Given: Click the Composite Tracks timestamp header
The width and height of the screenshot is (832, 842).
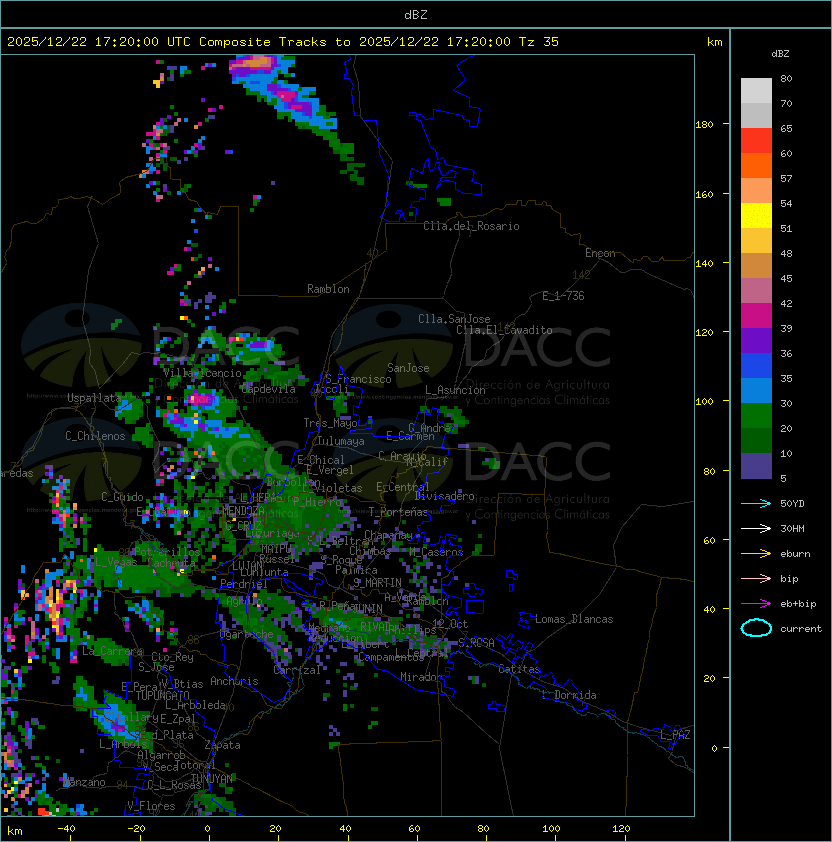Looking at the screenshot, I should 283,42.
